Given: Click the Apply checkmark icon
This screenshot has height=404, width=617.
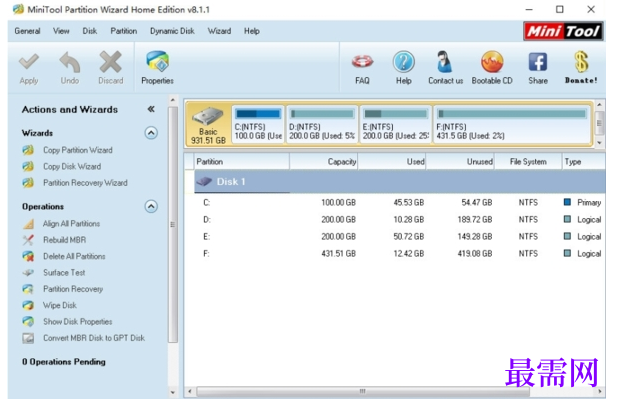Looking at the screenshot, I should [x=29, y=62].
